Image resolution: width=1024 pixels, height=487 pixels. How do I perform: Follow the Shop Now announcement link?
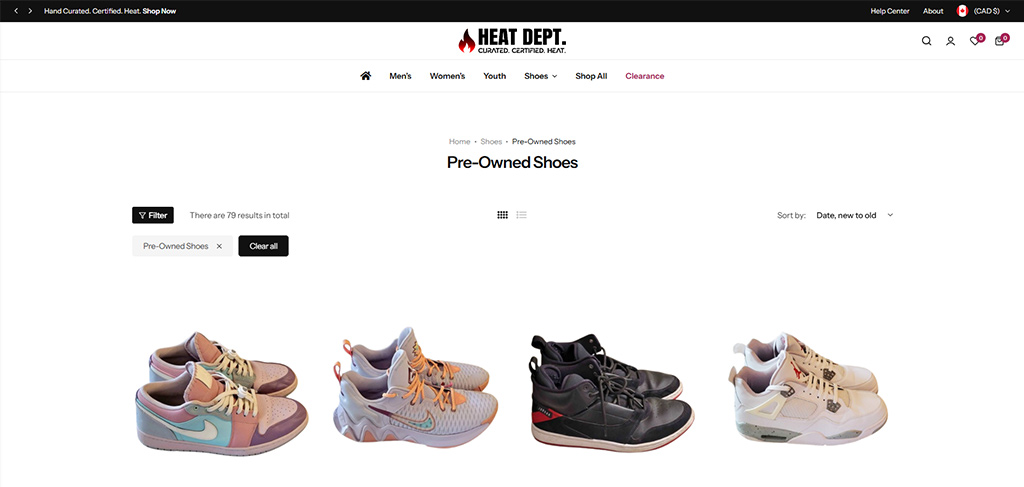[159, 11]
